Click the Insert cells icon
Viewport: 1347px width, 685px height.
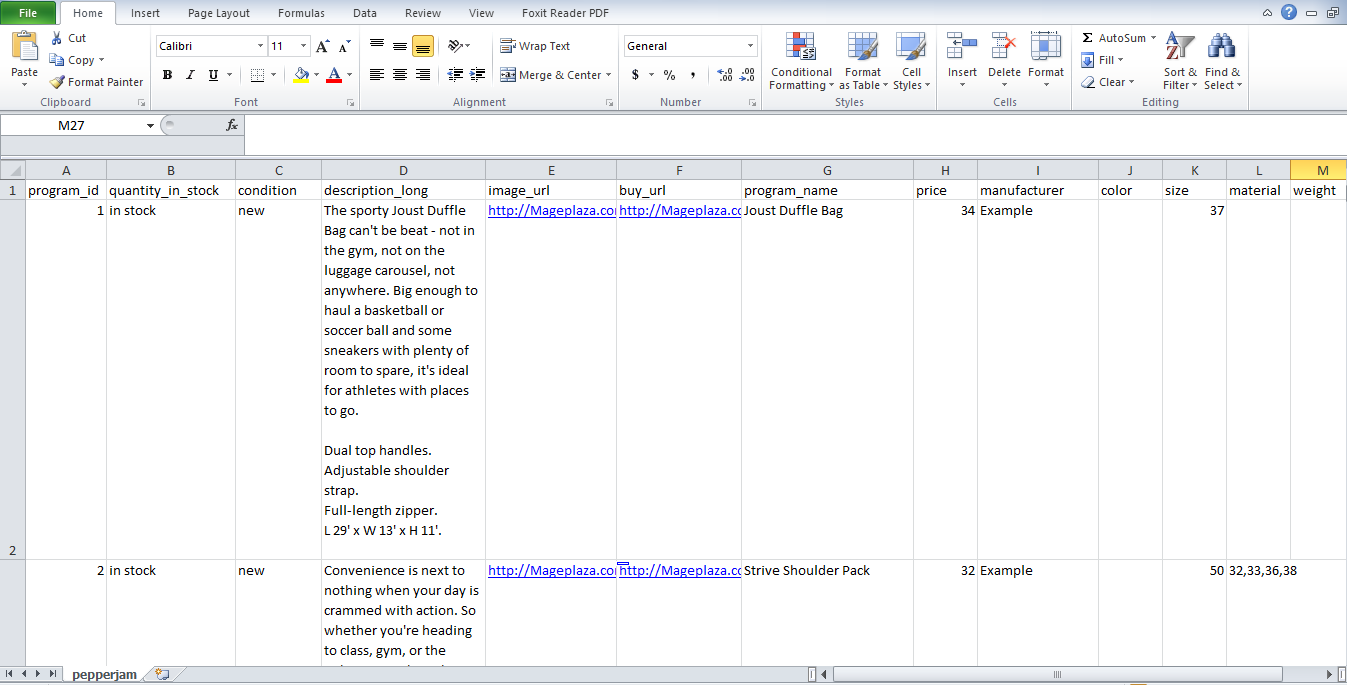tap(962, 46)
